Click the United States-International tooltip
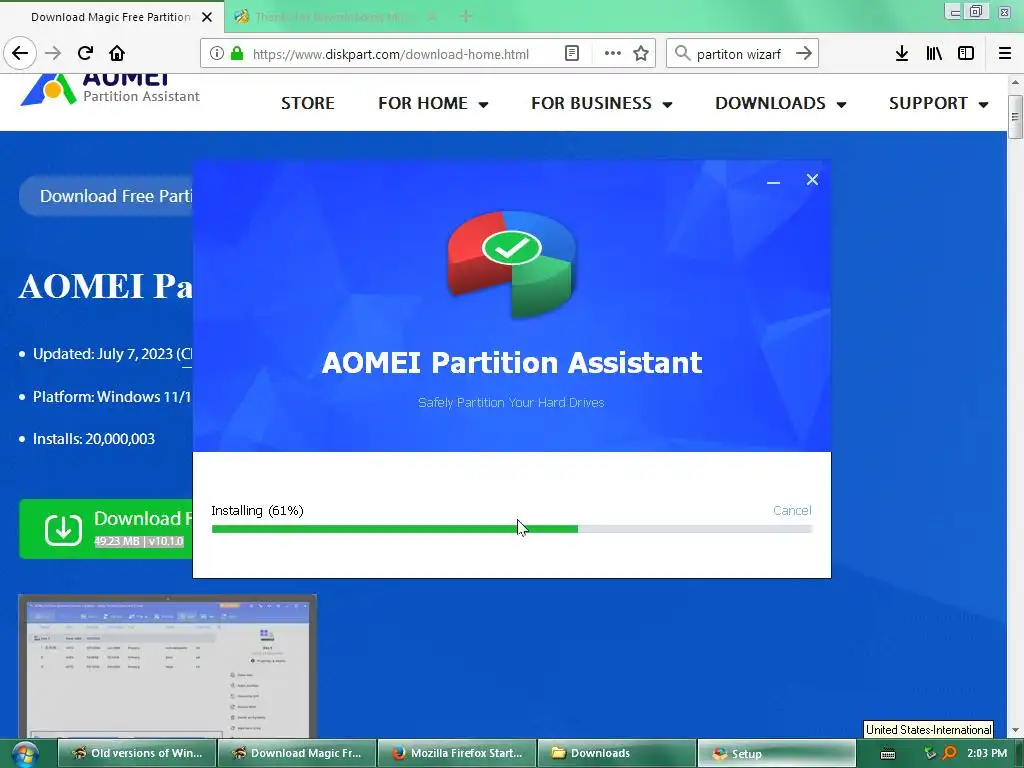The width and height of the screenshot is (1024, 768). 928,729
